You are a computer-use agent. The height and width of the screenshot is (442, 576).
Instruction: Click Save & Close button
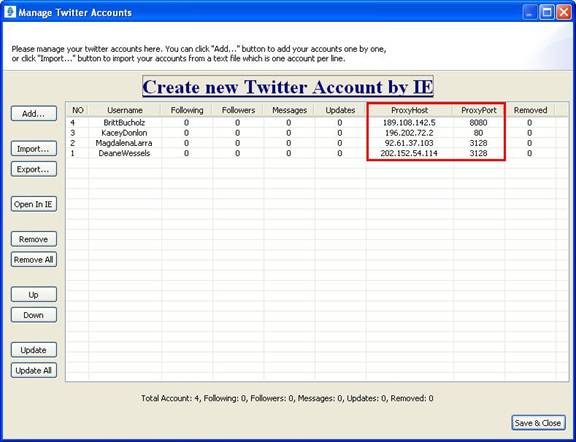pos(538,423)
